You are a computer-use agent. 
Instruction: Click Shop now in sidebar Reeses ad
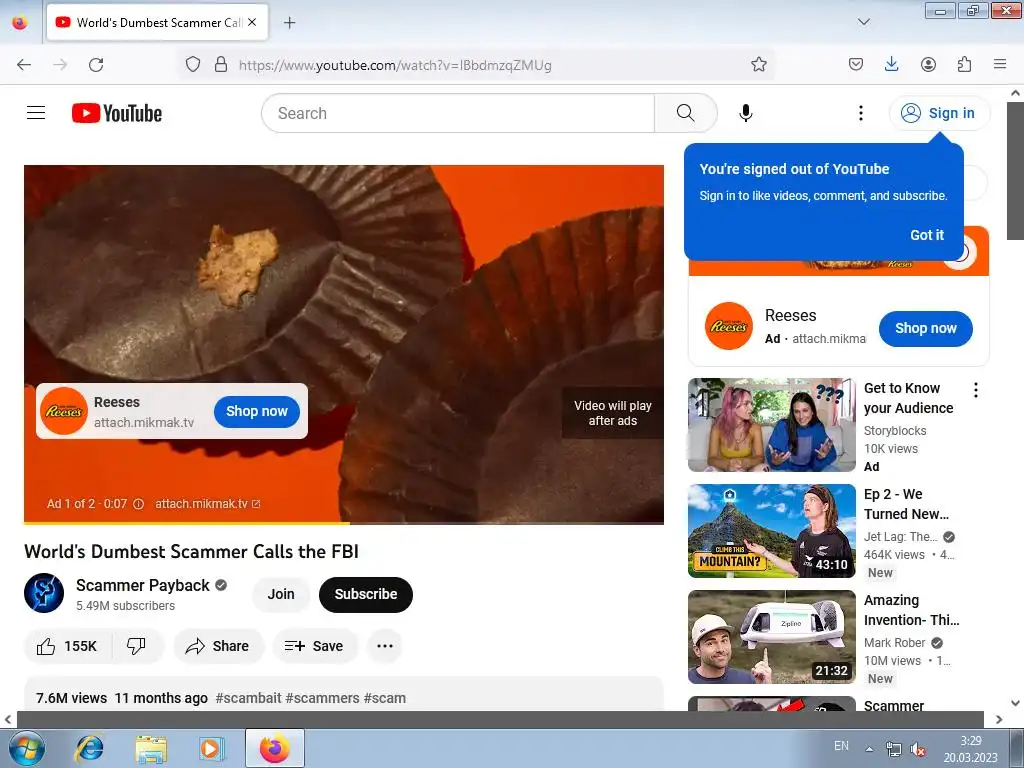(925, 328)
